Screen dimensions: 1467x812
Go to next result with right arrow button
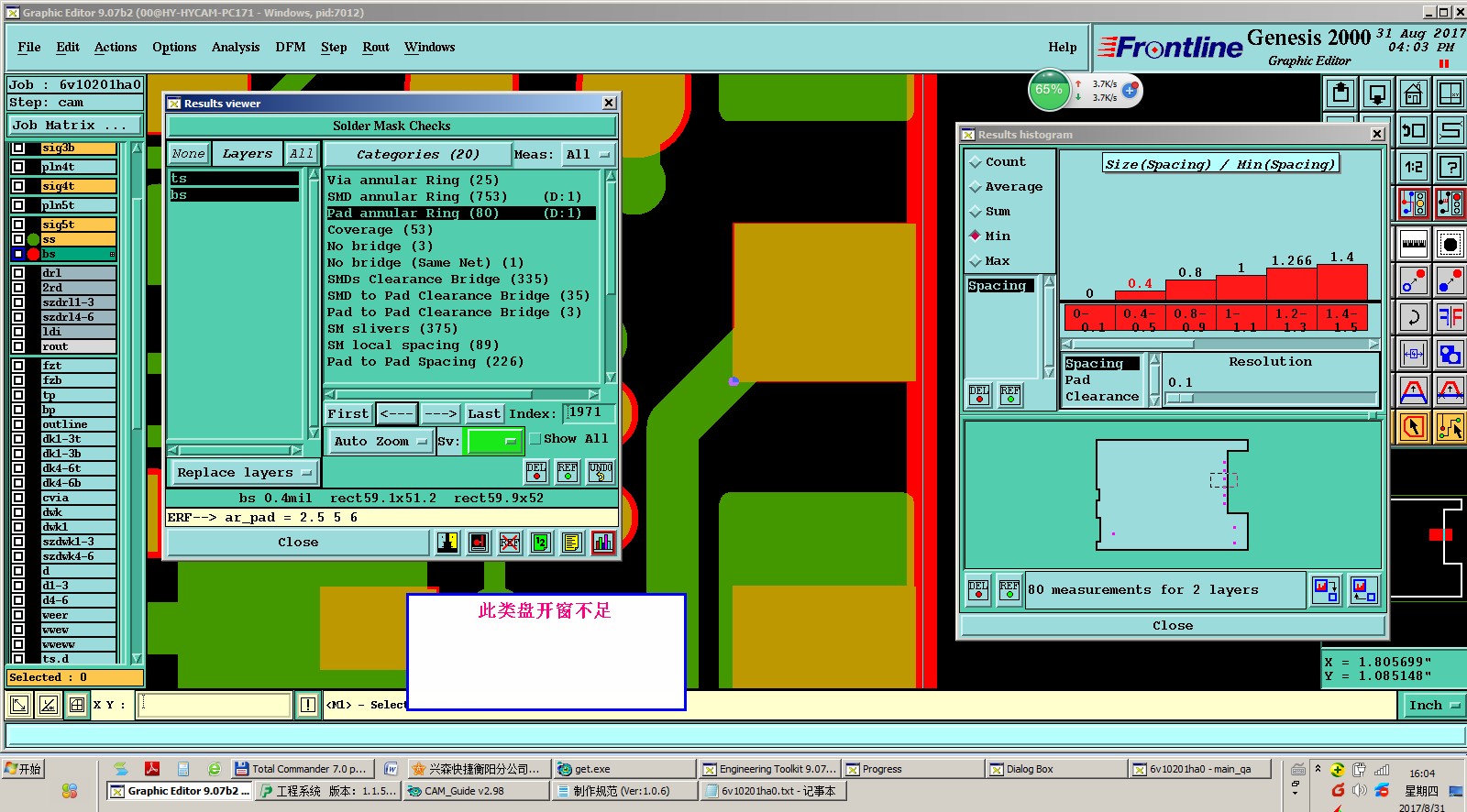tap(440, 414)
